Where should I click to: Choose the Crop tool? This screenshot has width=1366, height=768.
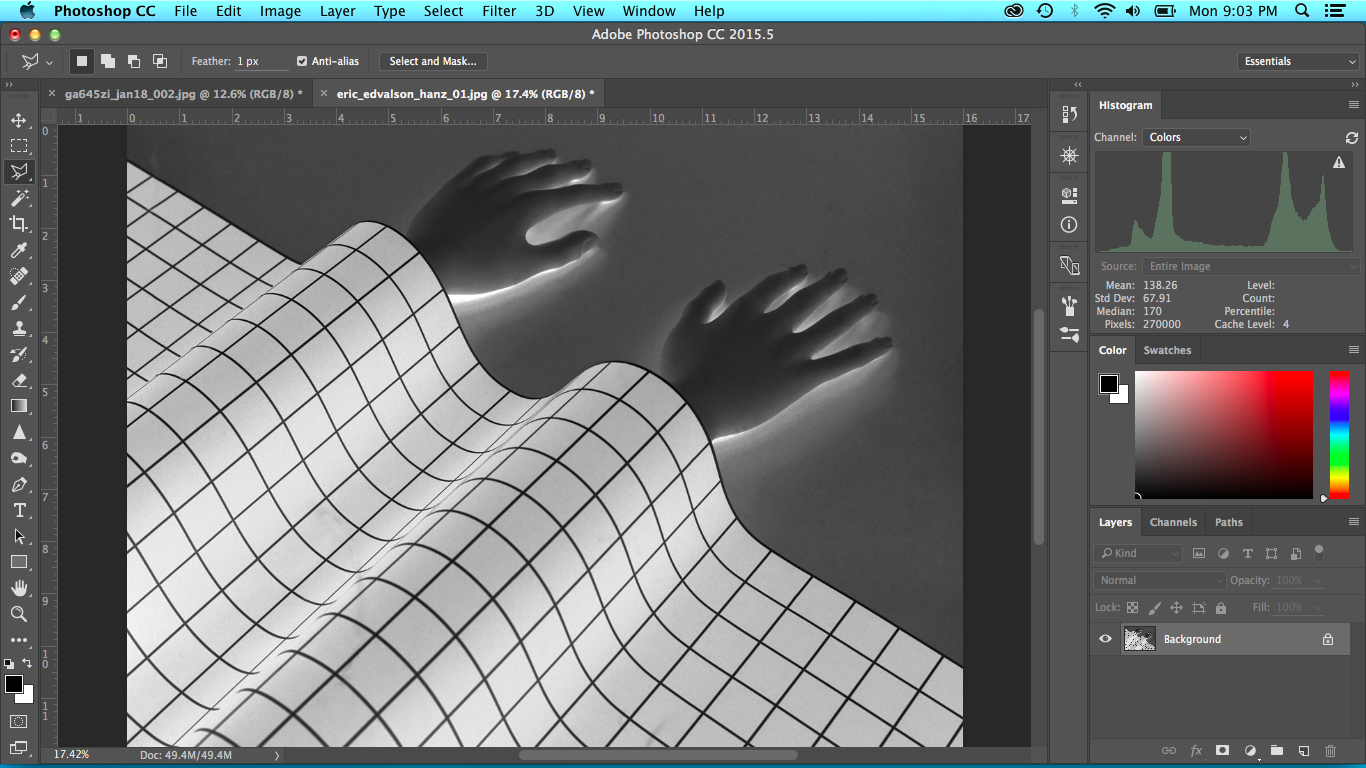click(x=19, y=224)
